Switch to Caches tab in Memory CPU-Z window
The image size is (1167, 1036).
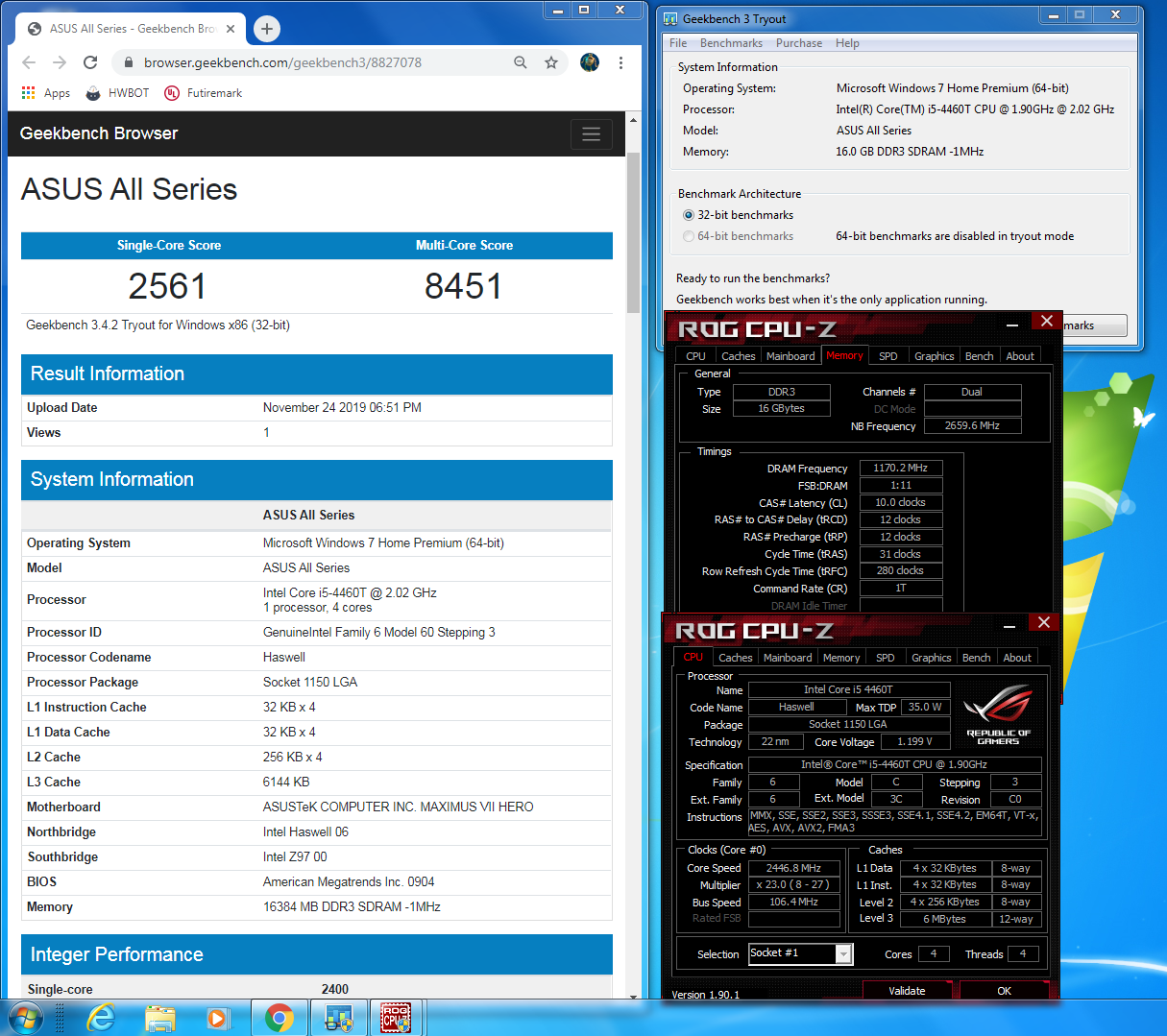[738, 356]
